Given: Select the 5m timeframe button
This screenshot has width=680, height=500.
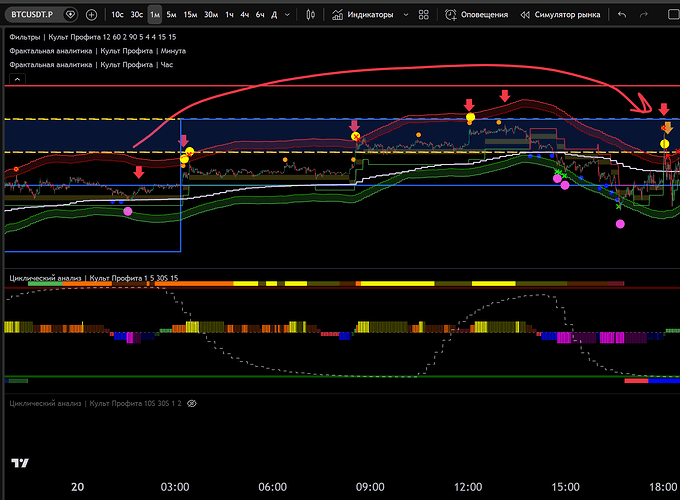Looking at the screenshot, I should coord(172,15).
